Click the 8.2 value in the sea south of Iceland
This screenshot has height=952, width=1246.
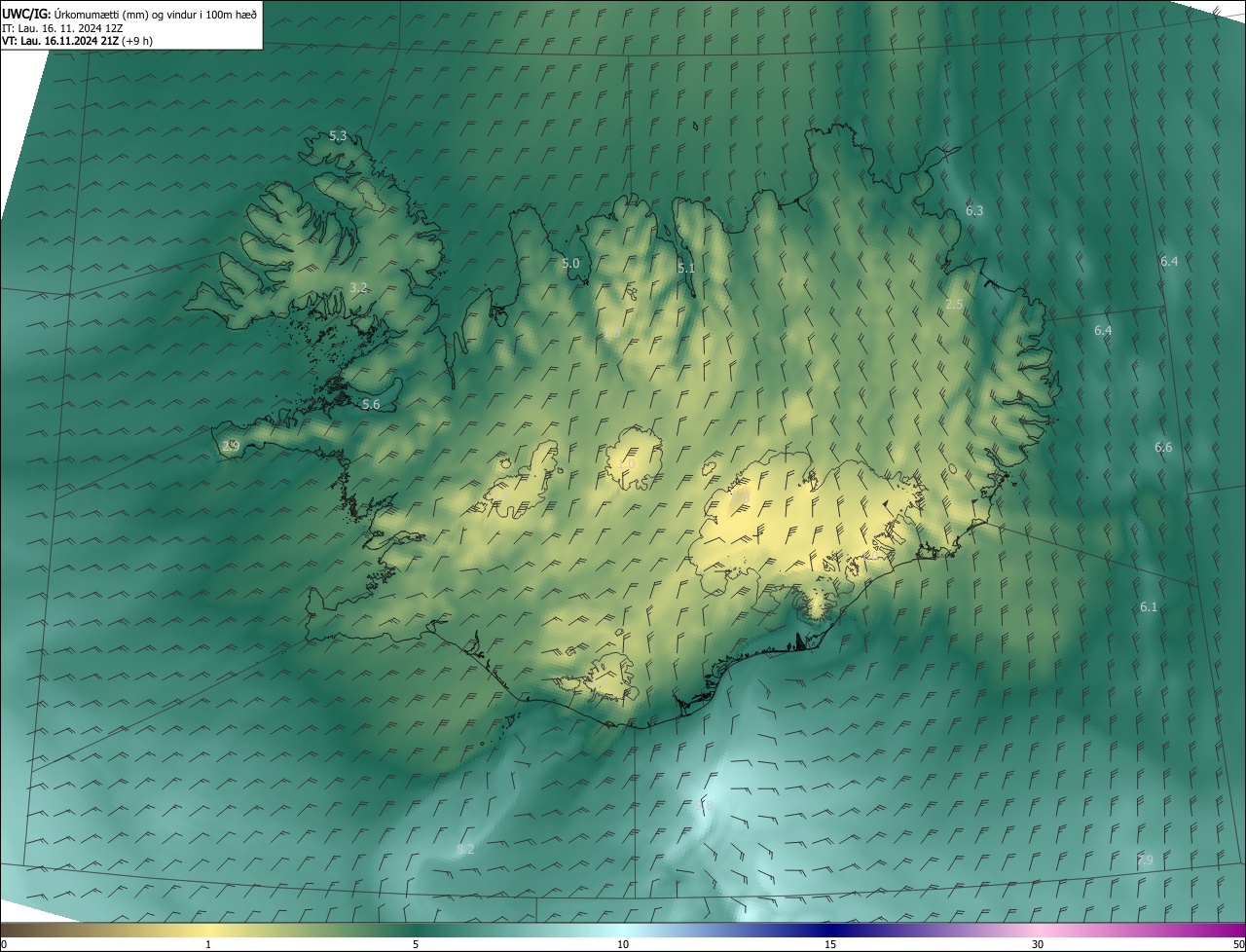(465, 849)
